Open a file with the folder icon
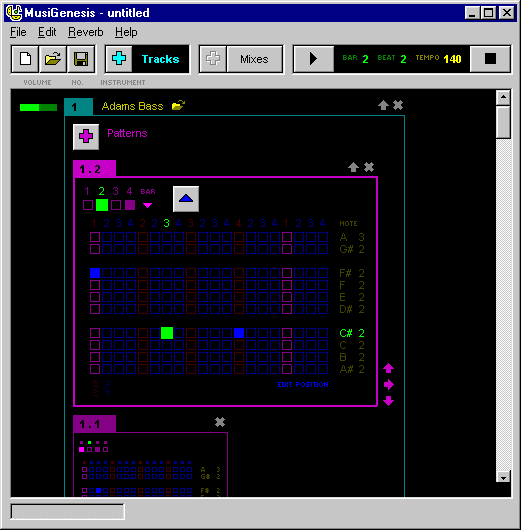Screen dimensions: 521x530 53,59
